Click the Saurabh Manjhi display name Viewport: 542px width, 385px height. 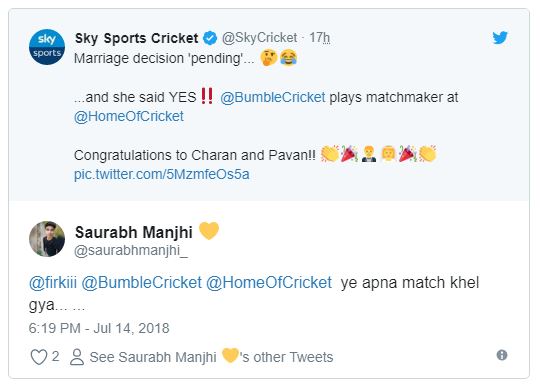pos(134,232)
